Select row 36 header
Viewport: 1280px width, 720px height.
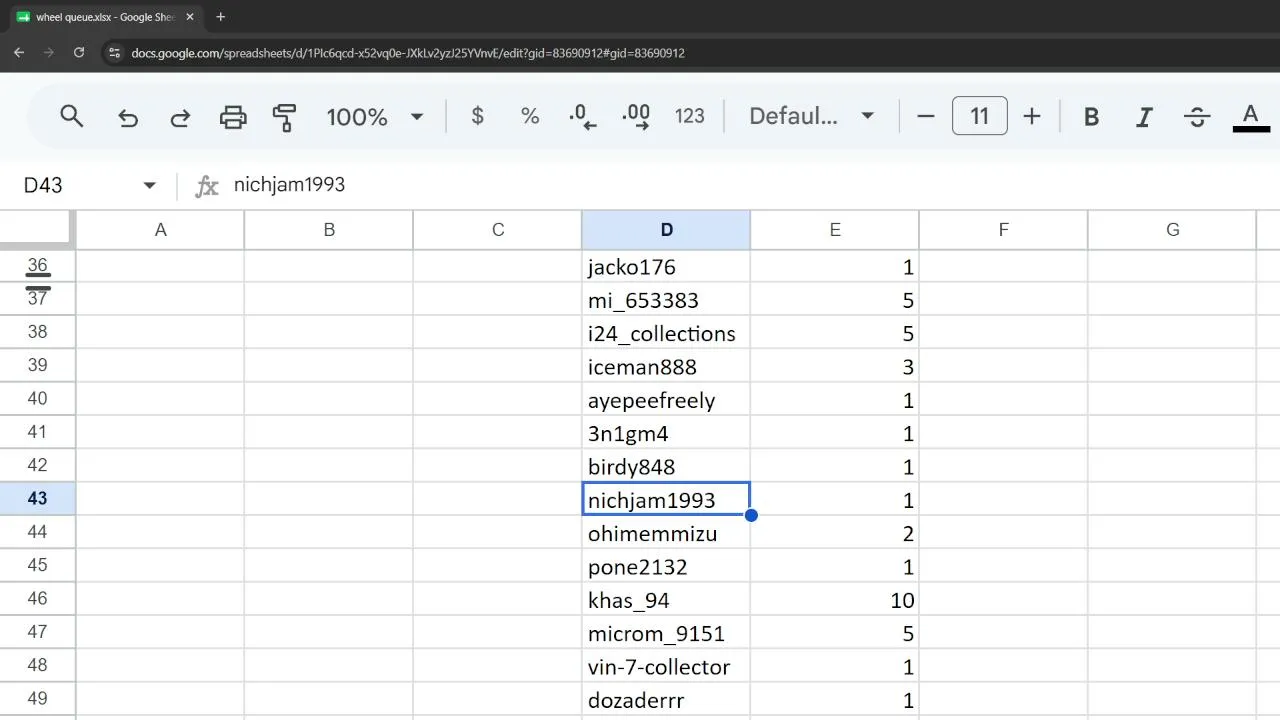(37, 265)
